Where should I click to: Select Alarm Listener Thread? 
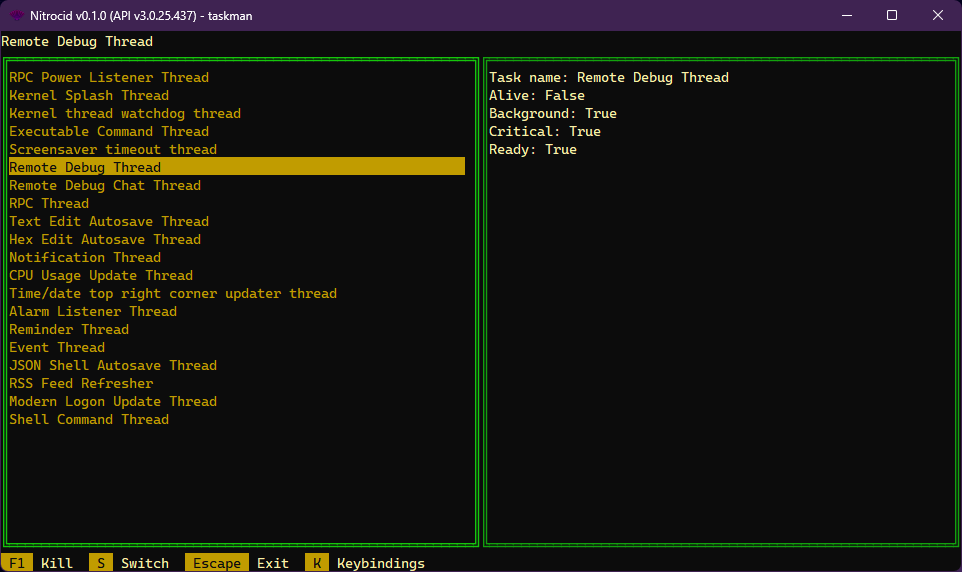[93, 311]
